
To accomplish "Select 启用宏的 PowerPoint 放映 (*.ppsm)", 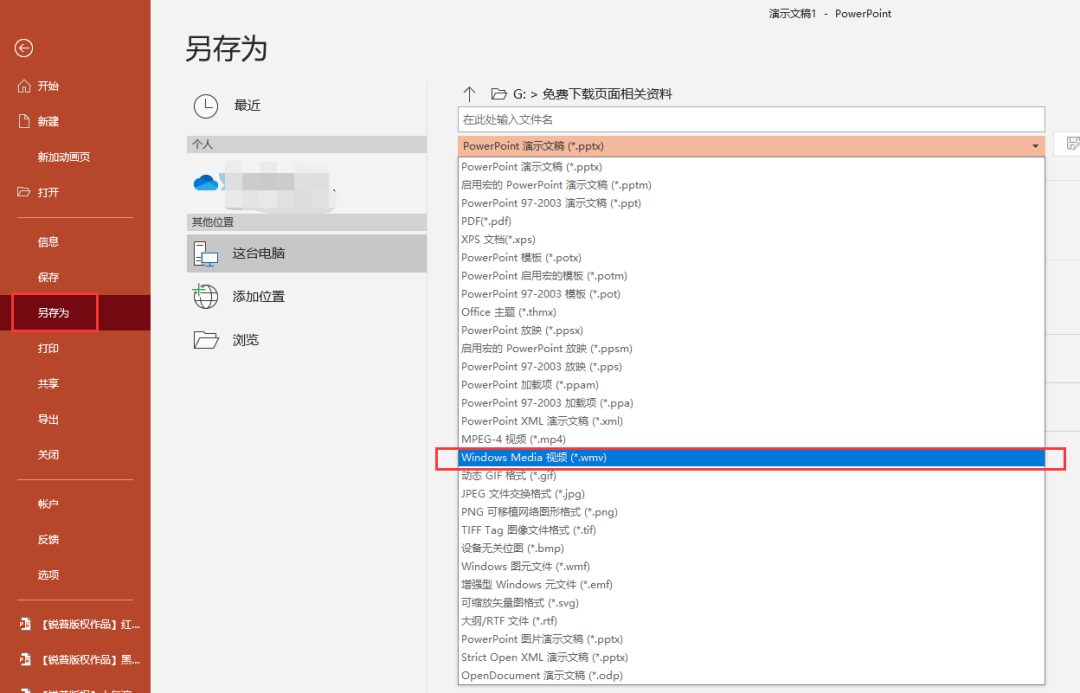I will [751, 349].
